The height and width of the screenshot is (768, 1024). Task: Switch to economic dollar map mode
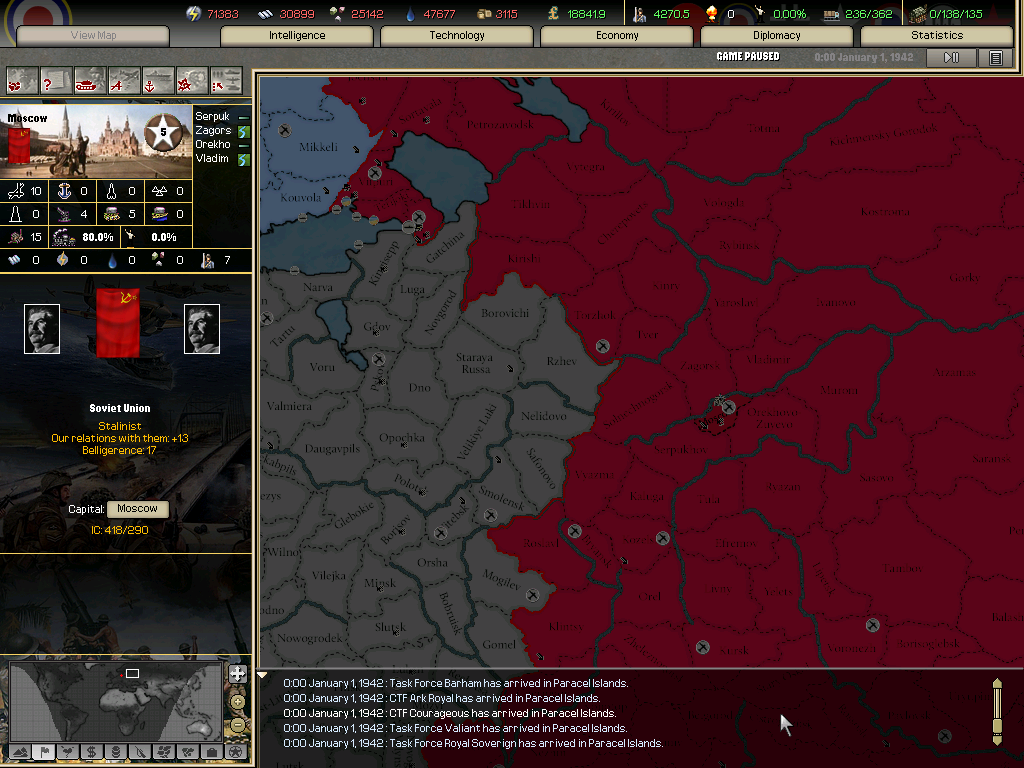(92, 752)
